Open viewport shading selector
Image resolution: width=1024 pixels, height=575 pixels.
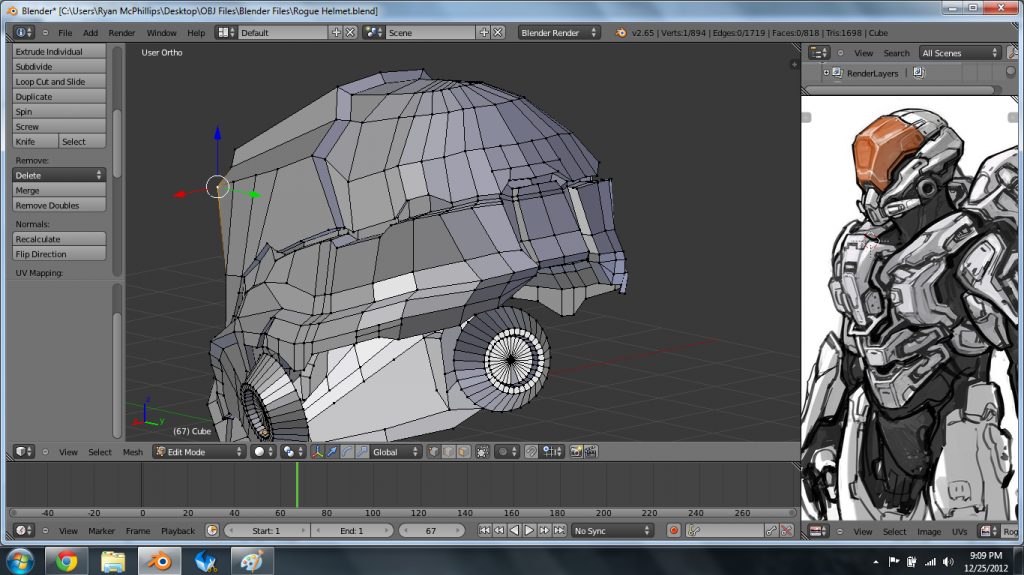[263, 452]
